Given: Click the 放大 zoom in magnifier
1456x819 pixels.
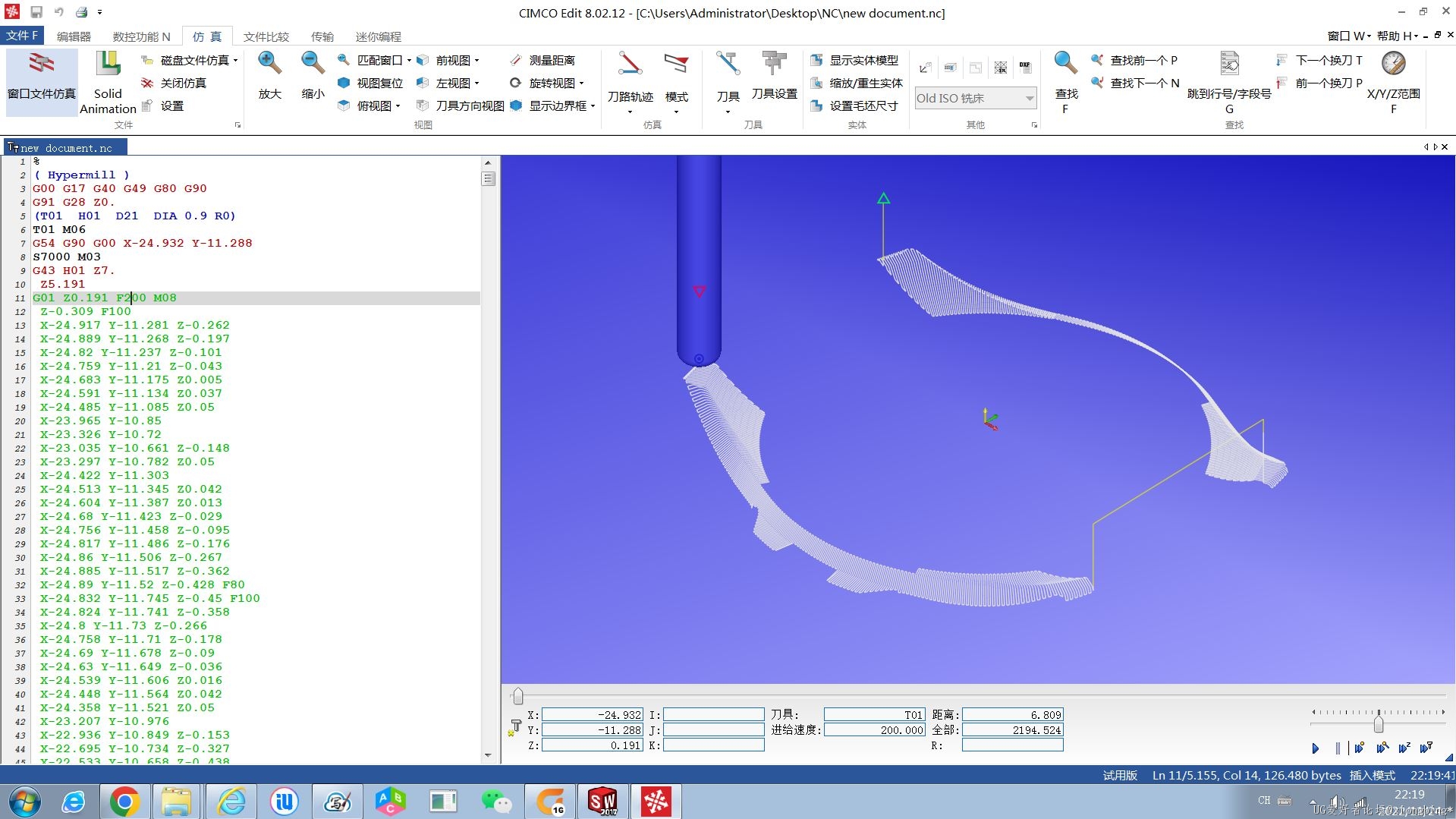Looking at the screenshot, I should point(270,76).
